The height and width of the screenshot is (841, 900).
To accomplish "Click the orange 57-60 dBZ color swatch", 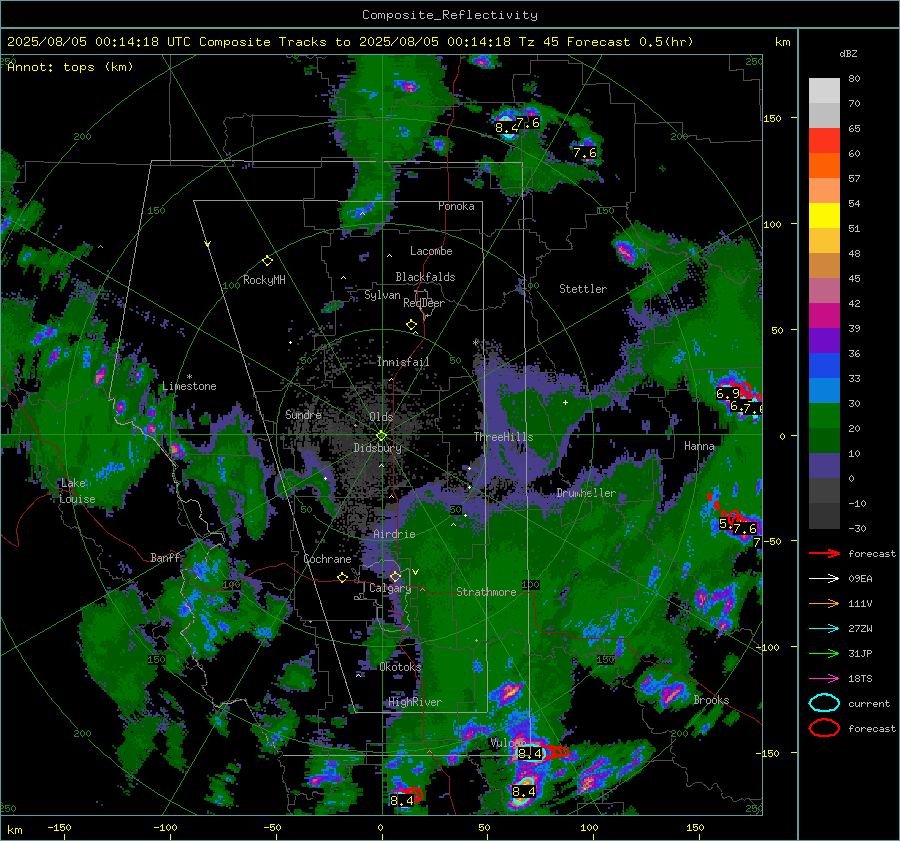I will click(824, 165).
